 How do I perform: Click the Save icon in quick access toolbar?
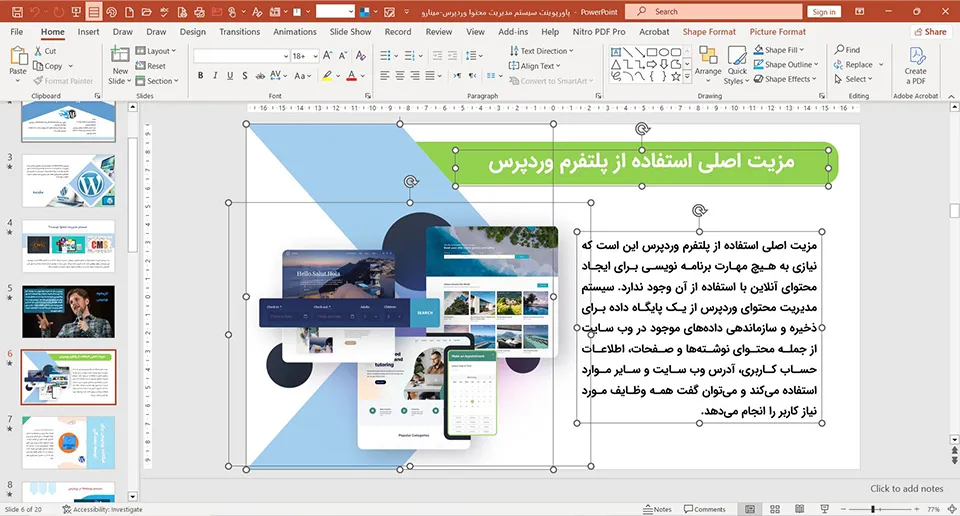pos(17,12)
